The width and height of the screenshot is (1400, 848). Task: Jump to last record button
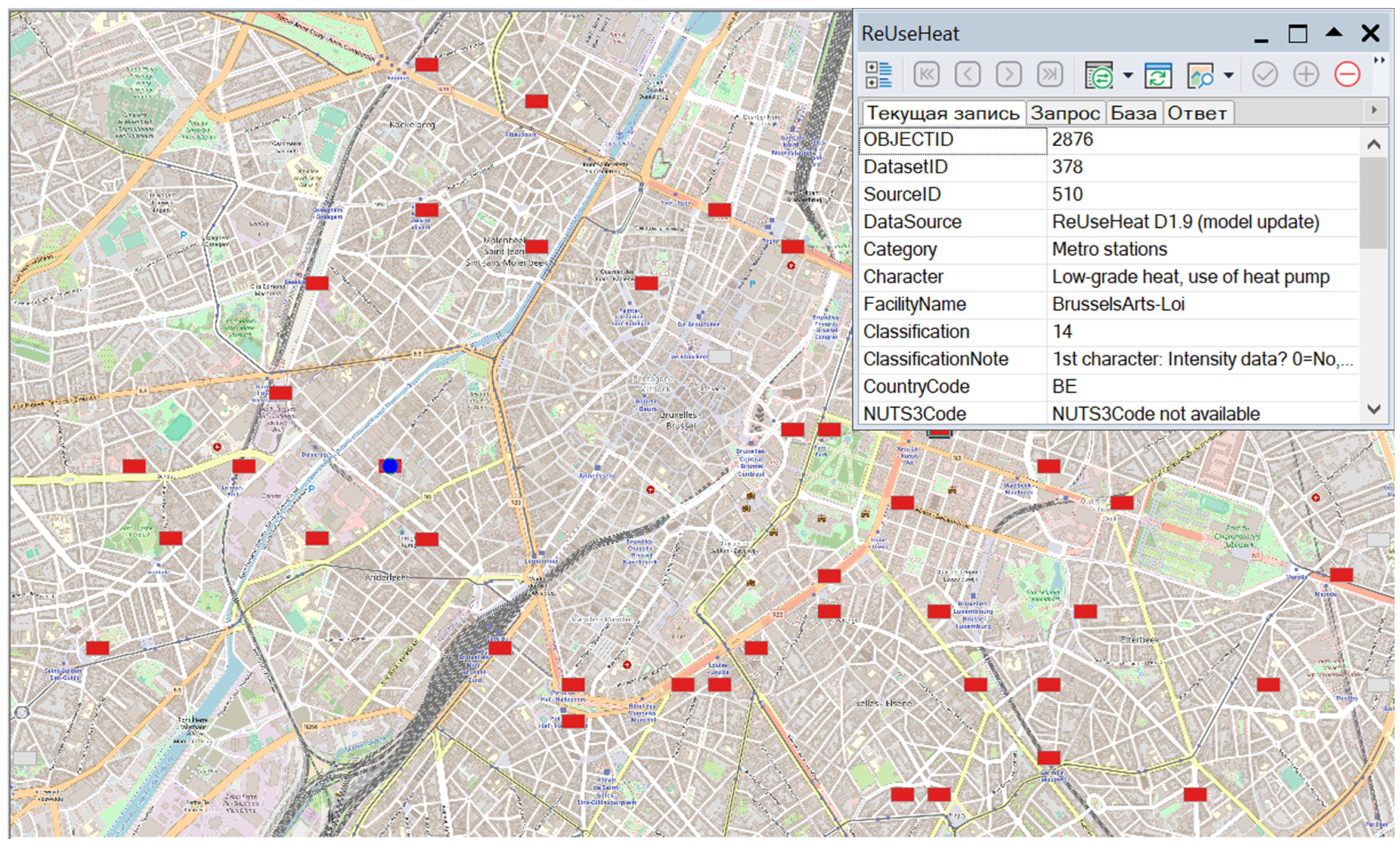(1049, 75)
